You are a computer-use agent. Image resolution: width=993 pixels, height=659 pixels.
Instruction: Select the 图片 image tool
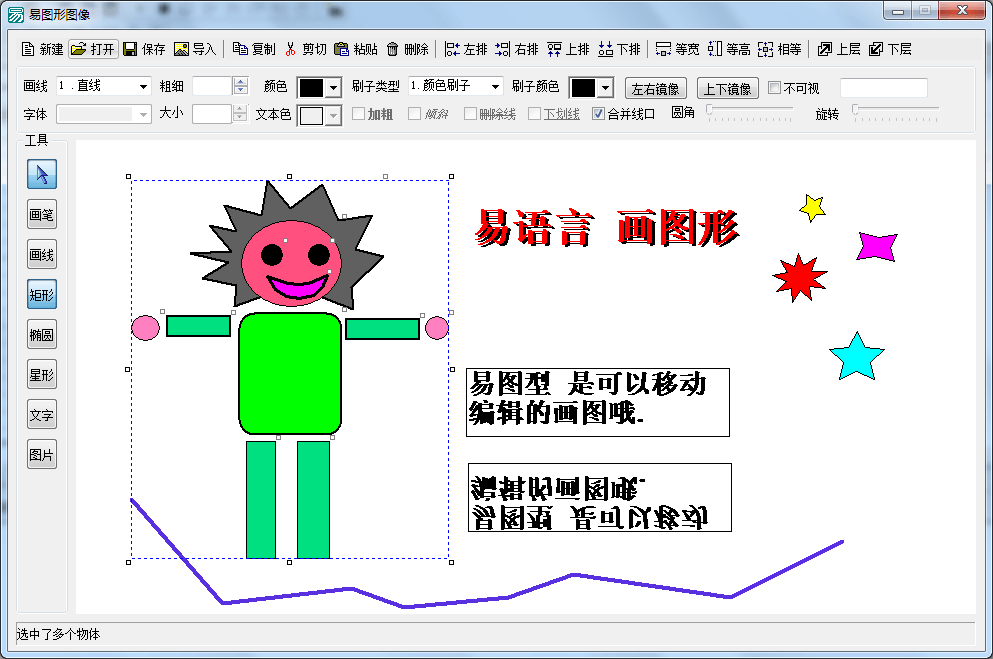click(x=41, y=453)
